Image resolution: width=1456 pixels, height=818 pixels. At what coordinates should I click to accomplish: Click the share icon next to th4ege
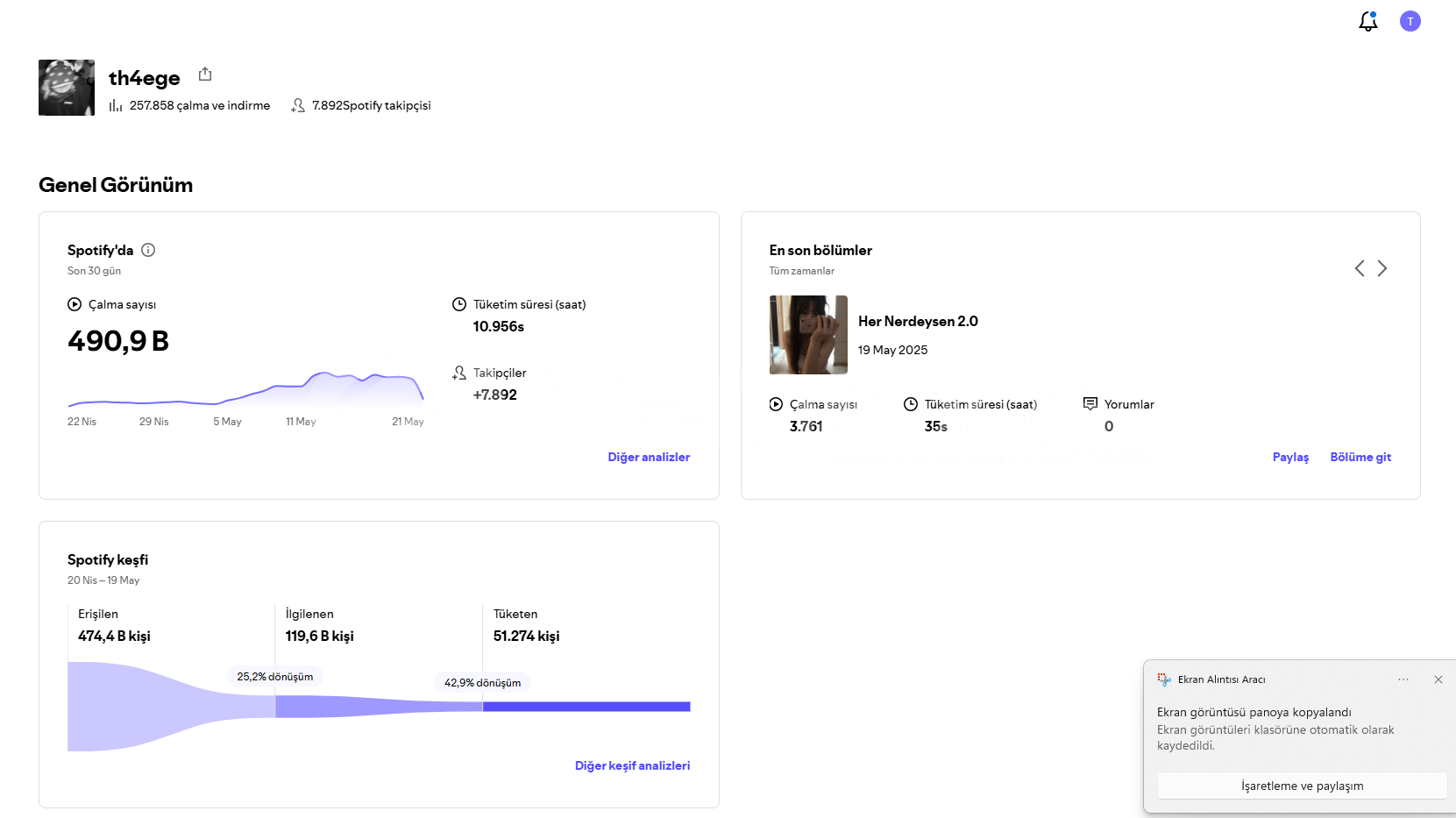tap(205, 75)
